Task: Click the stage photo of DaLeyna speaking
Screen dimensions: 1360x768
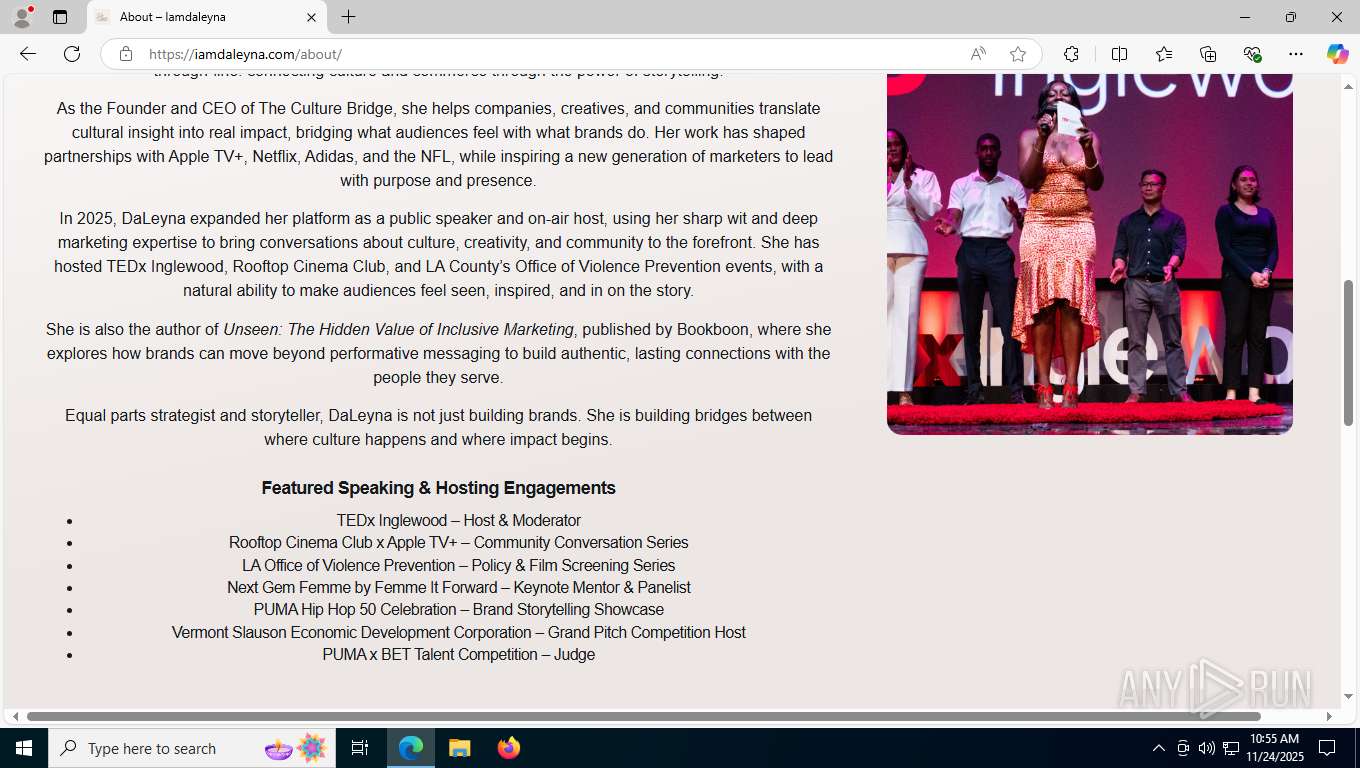Action: tap(1090, 254)
